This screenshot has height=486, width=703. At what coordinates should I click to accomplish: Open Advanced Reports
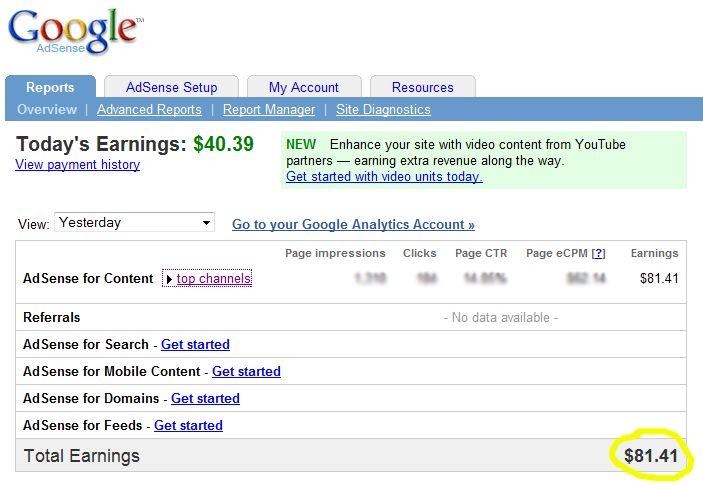click(x=149, y=109)
